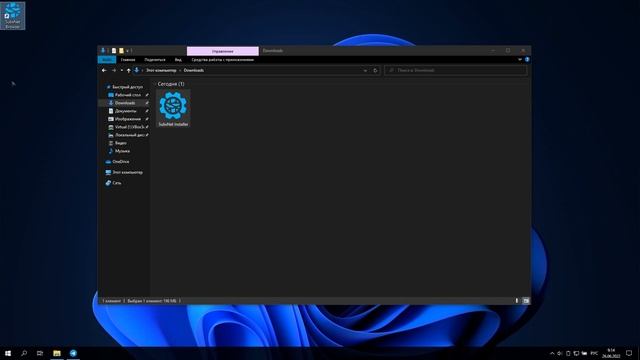
Task: Click the input language indicator РУС
Action: tap(594, 353)
